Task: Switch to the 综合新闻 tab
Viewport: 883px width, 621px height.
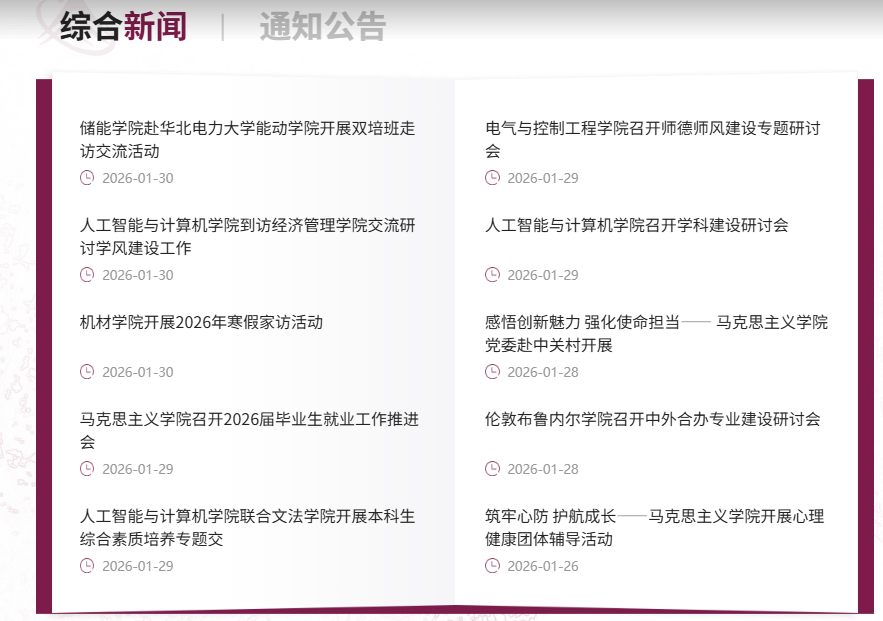Action: point(123,26)
